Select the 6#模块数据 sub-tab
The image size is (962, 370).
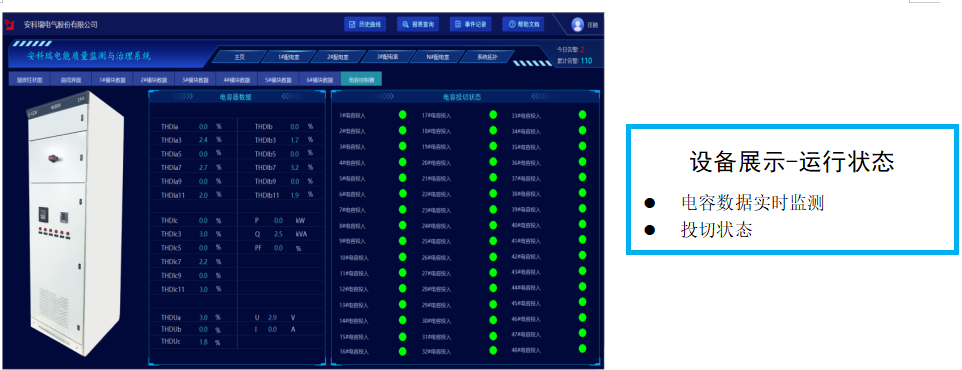point(318,79)
